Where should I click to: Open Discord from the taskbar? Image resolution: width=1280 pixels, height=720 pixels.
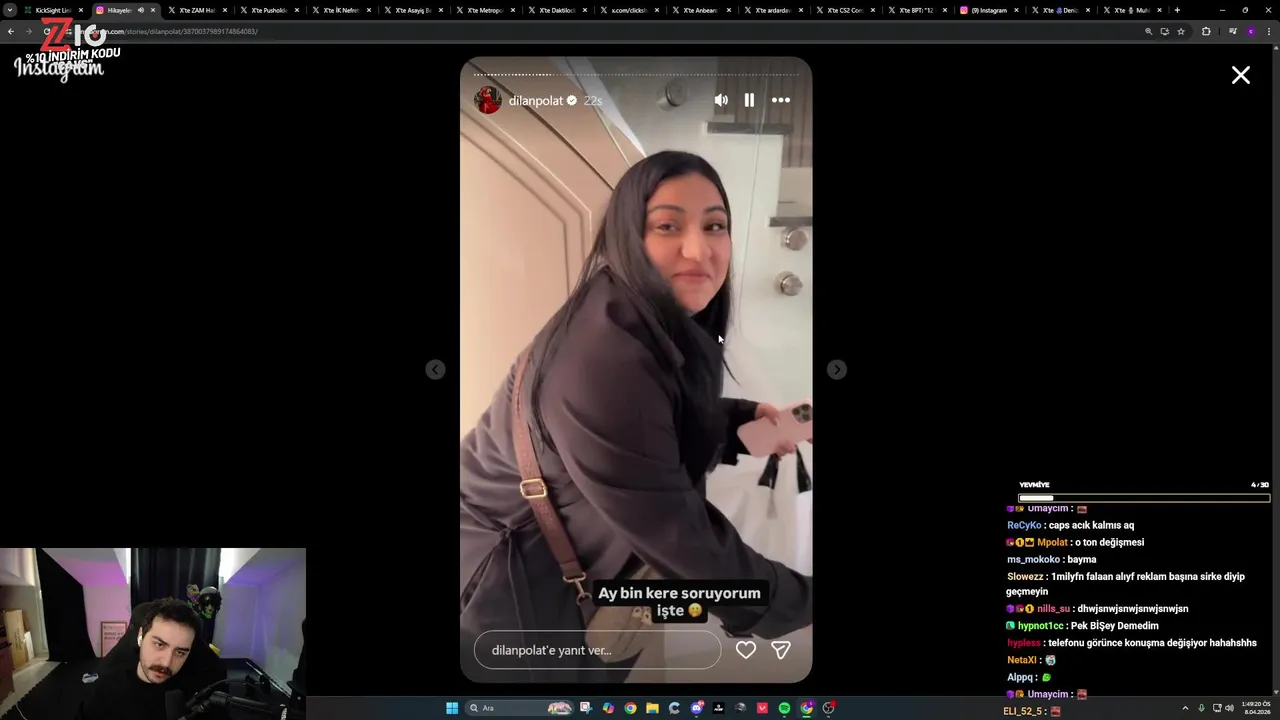(697, 708)
